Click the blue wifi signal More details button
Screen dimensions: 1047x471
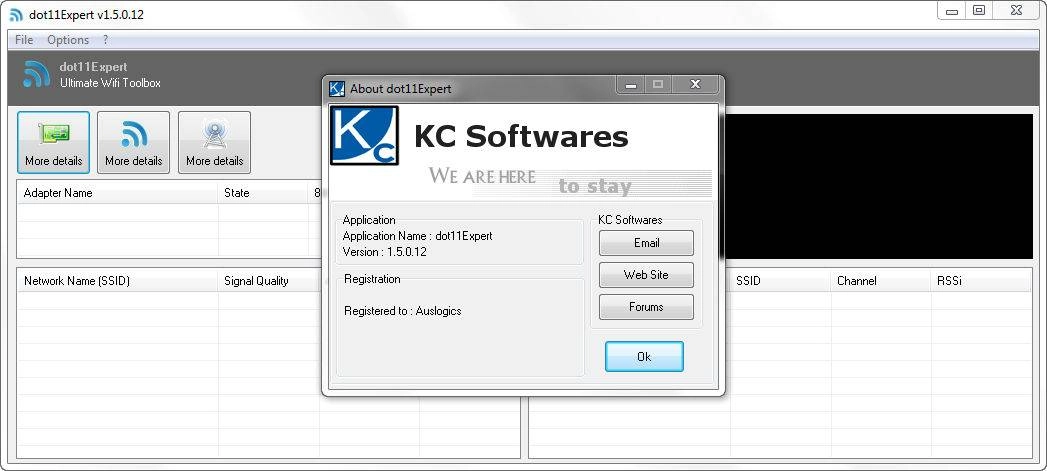pos(134,142)
